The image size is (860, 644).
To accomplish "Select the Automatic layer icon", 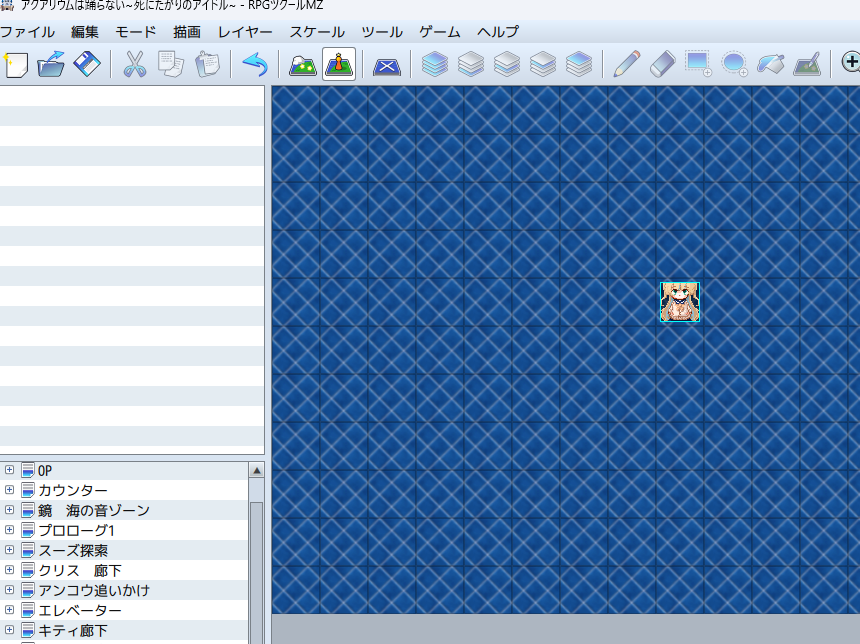I will [434, 65].
